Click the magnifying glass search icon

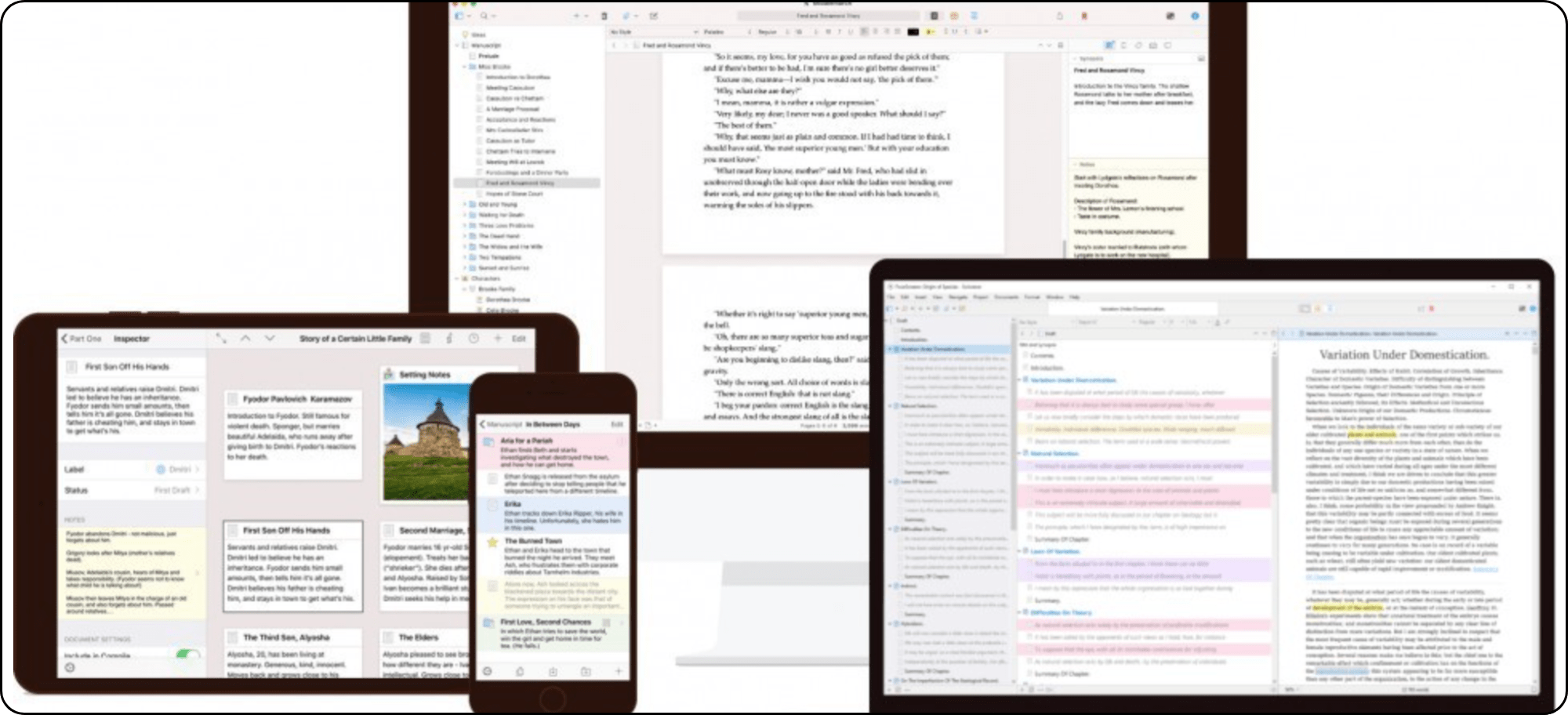[483, 16]
